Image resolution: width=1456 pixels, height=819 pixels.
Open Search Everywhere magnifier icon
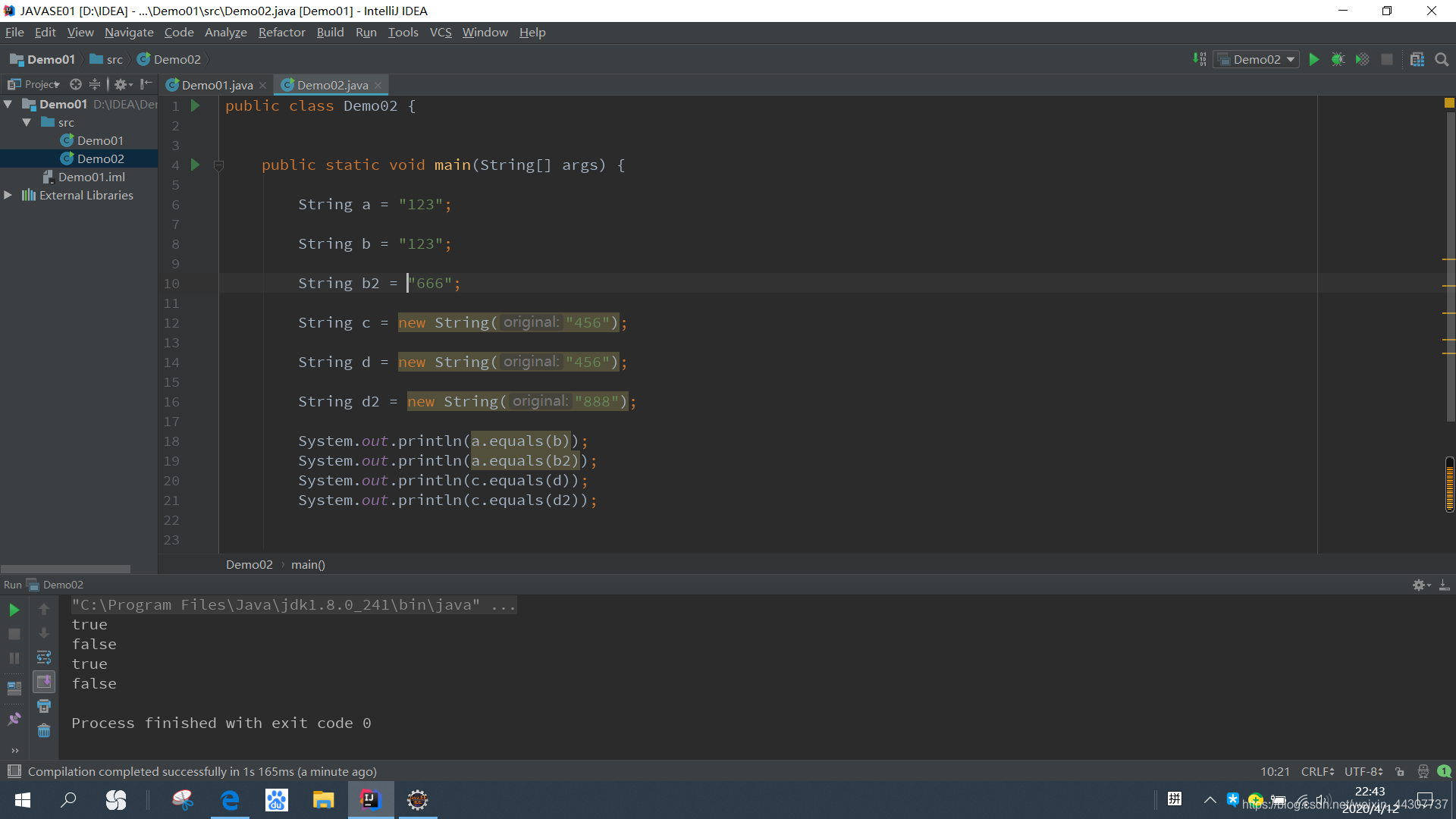1442,59
